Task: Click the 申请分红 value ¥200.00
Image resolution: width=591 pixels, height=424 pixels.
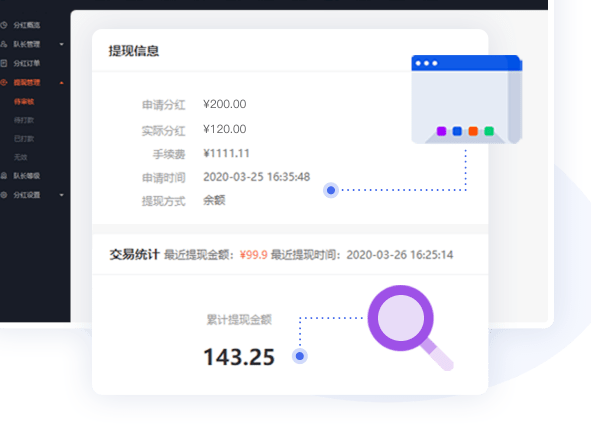Action: (x=225, y=104)
